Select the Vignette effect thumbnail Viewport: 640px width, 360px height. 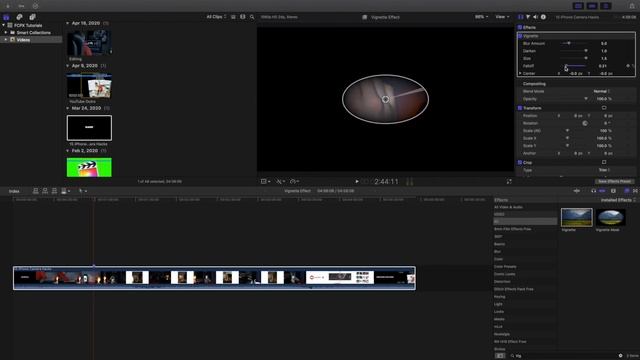click(x=576, y=218)
